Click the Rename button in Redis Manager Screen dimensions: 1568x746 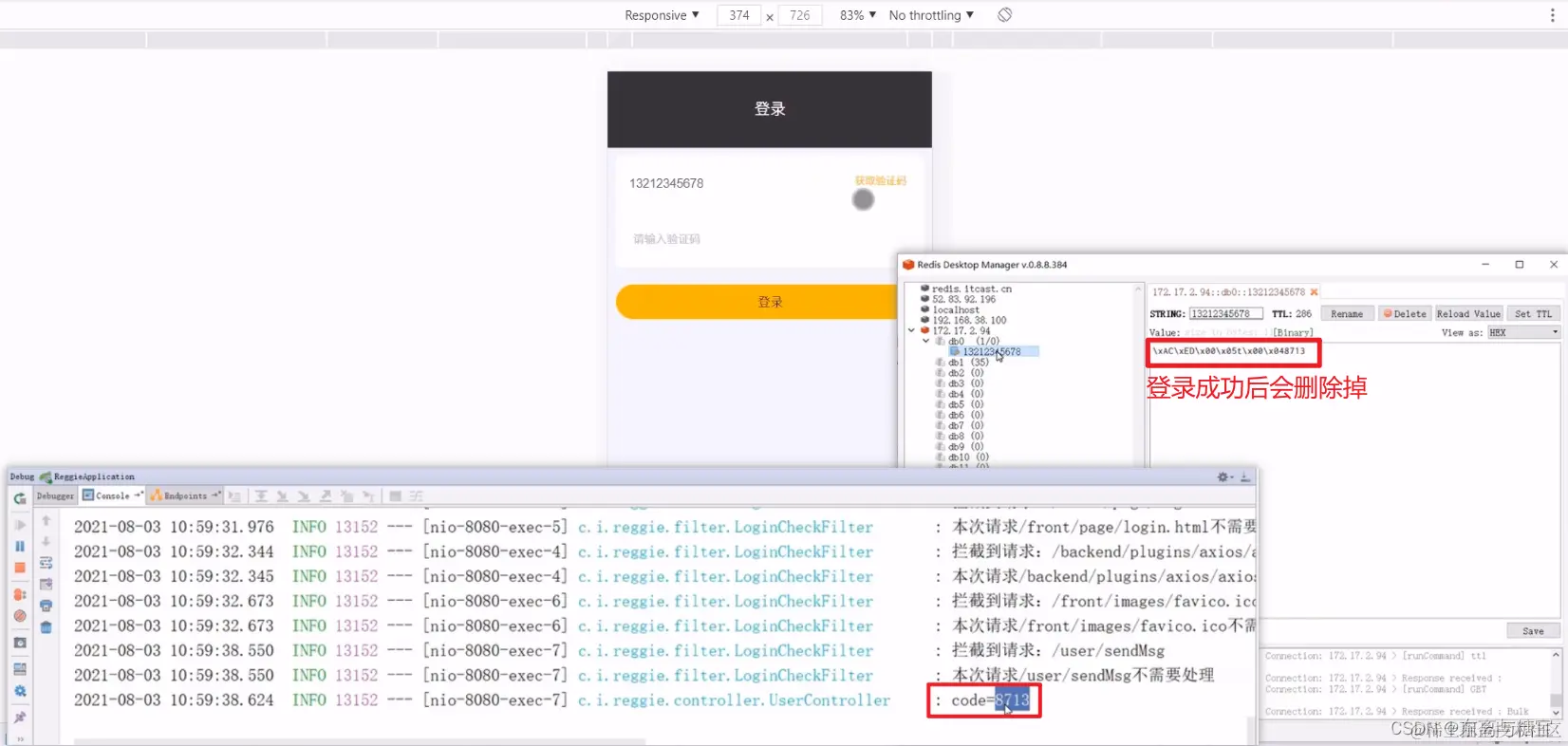1347,314
